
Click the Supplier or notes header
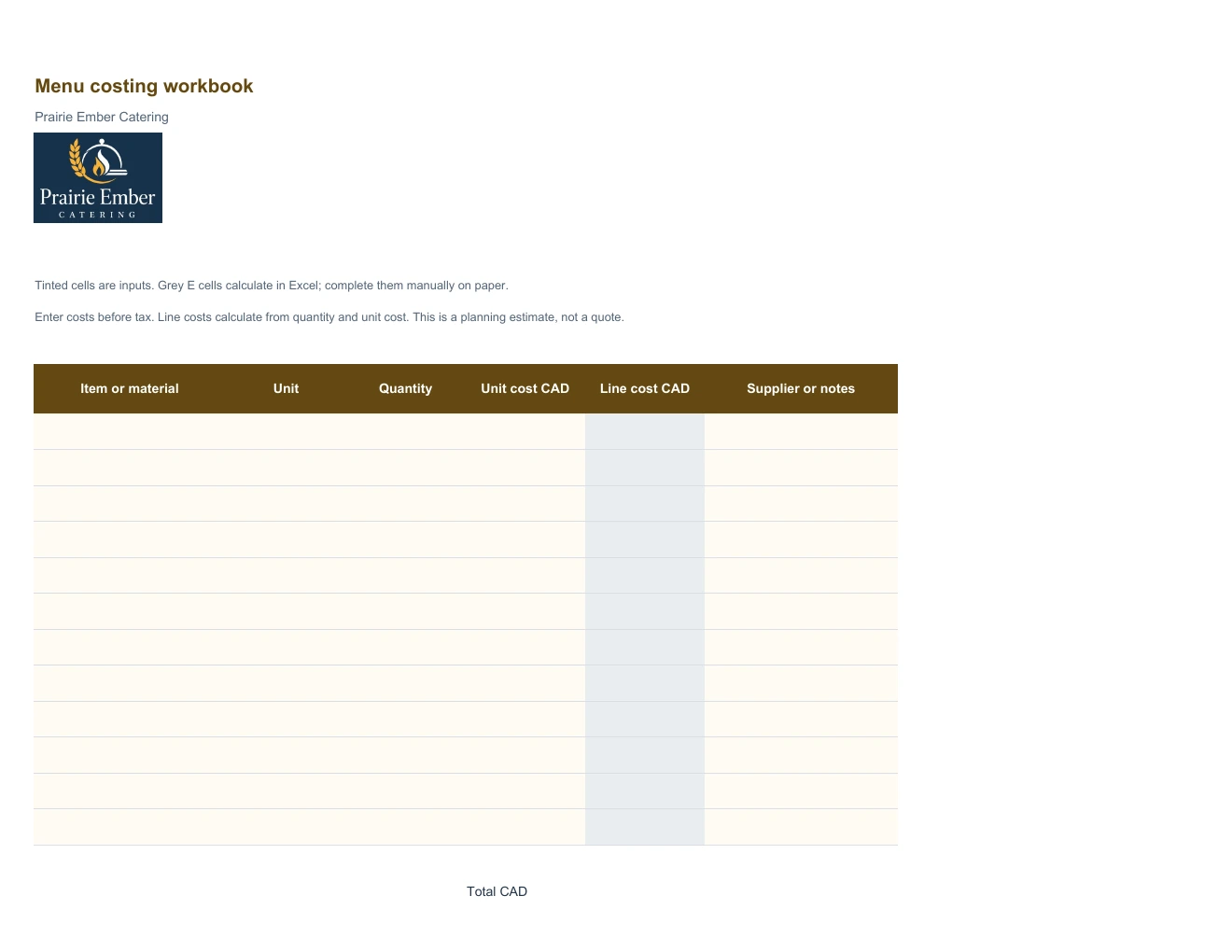click(x=801, y=388)
